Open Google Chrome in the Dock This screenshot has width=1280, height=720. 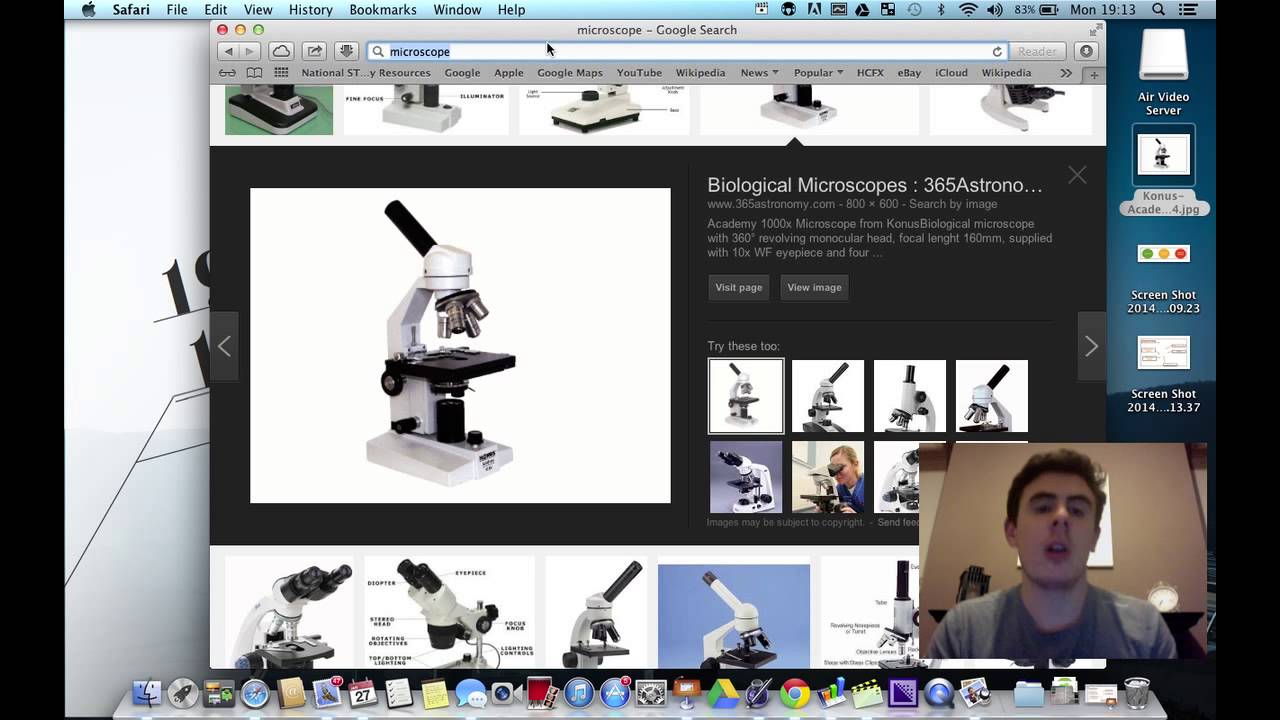(795, 692)
